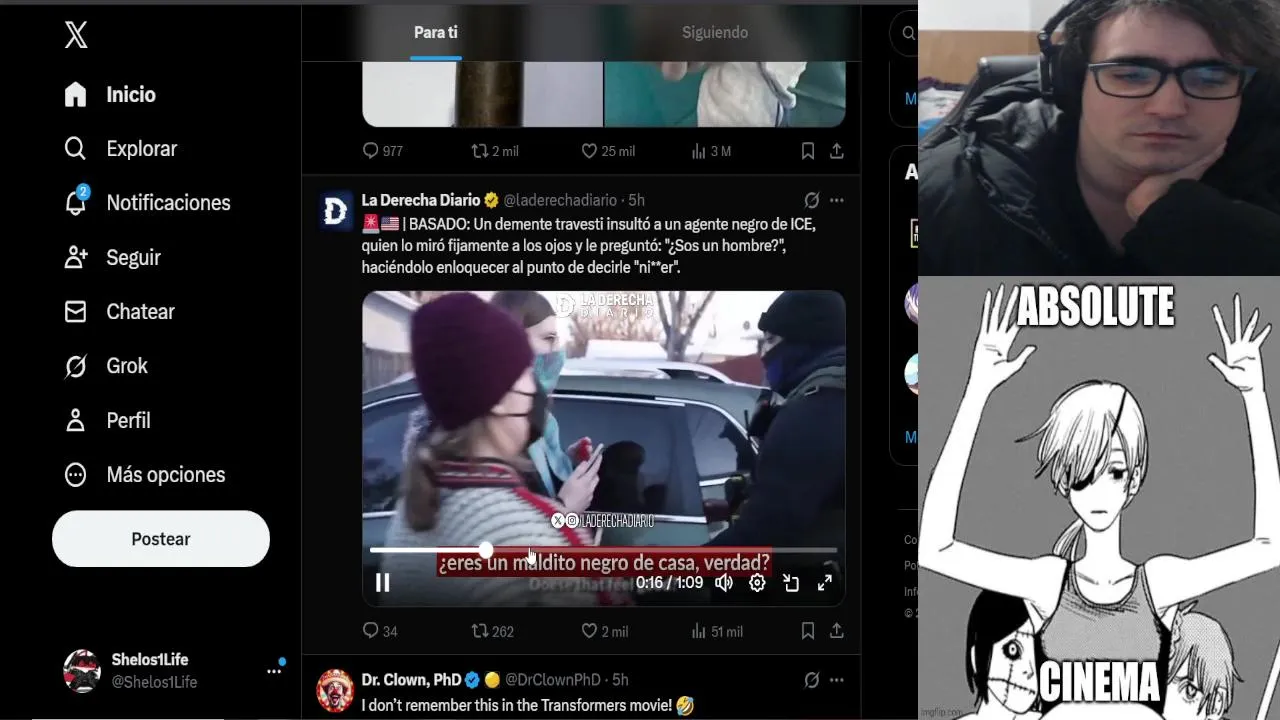This screenshot has height=720, width=1280.
Task: Reply to top post with 977 comments
Action: coord(383,151)
